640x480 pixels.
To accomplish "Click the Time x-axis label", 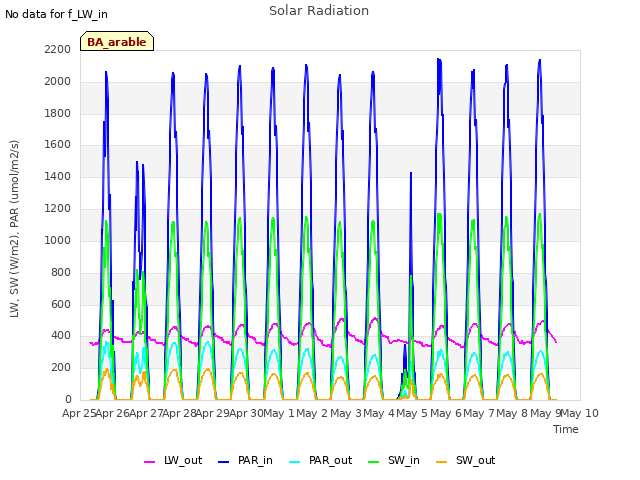I will (x=566, y=429).
